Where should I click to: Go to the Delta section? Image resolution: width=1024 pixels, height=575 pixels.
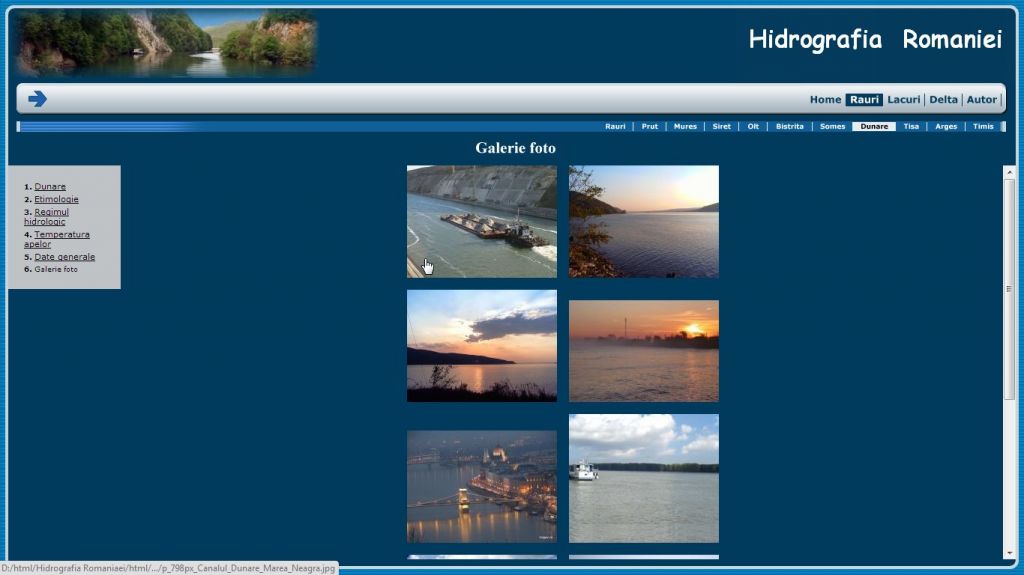click(943, 100)
